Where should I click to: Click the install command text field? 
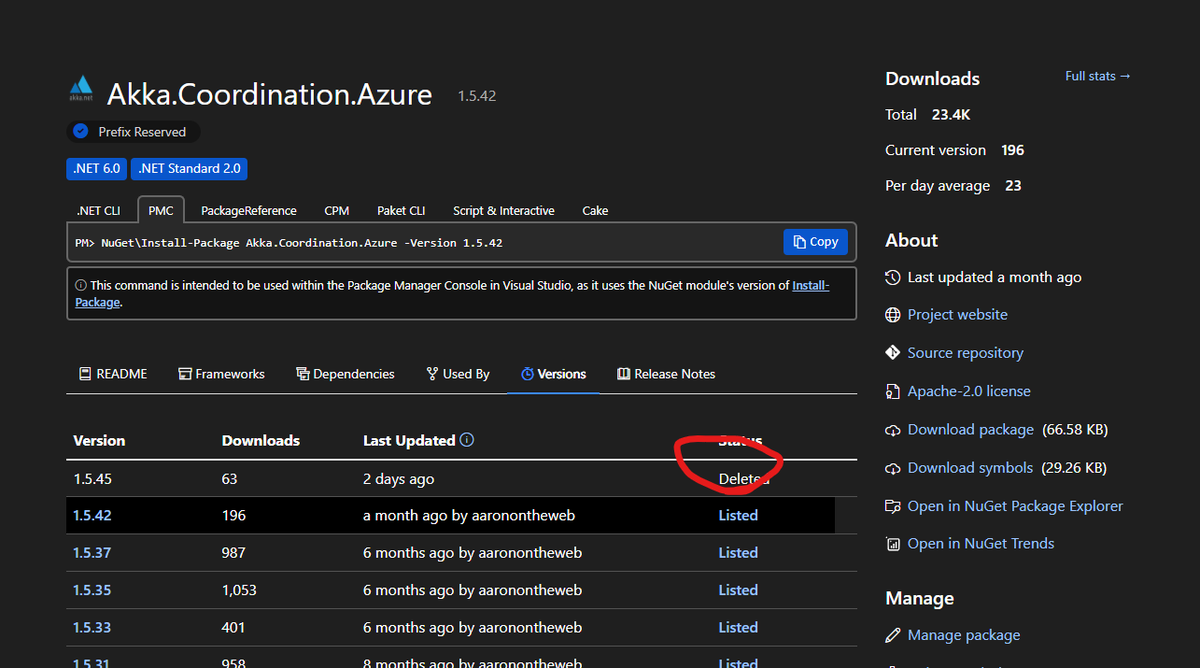[425, 243]
